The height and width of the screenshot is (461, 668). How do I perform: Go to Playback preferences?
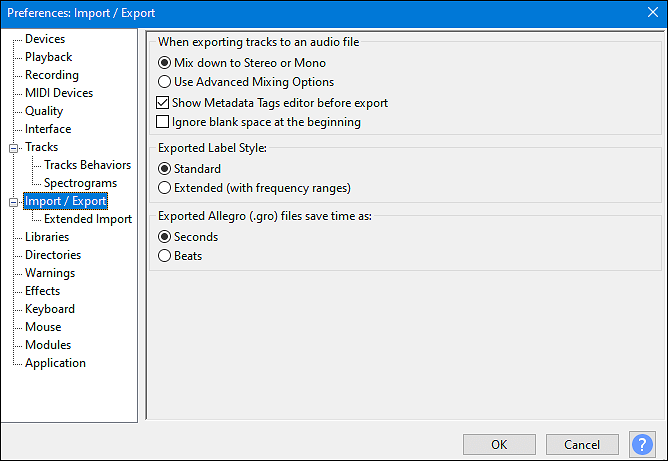[x=48, y=57]
